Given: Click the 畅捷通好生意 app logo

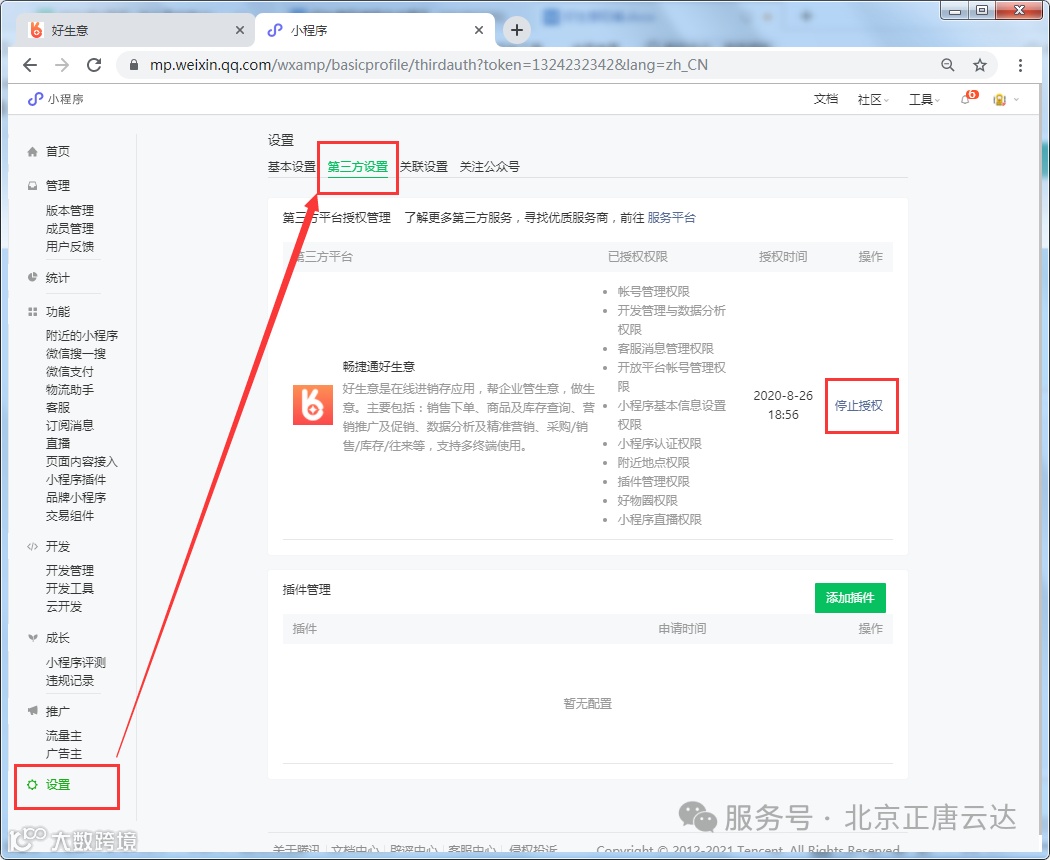Looking at the screenshot, I should 313,405.
